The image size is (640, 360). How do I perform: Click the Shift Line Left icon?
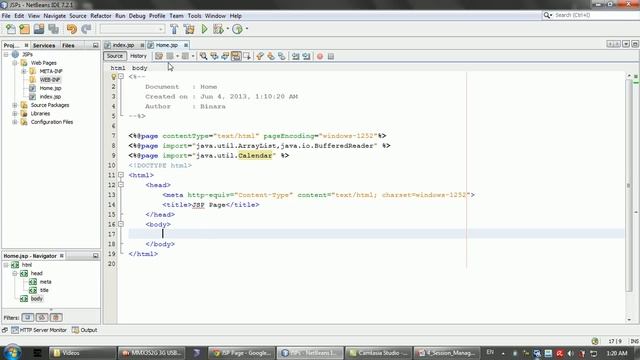click(296, 56)
